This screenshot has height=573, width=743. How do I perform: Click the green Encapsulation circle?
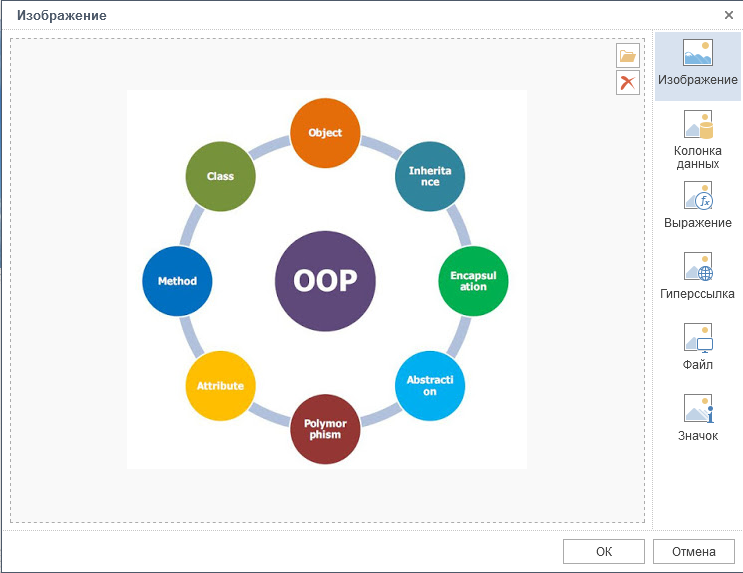tap(473, 281)
